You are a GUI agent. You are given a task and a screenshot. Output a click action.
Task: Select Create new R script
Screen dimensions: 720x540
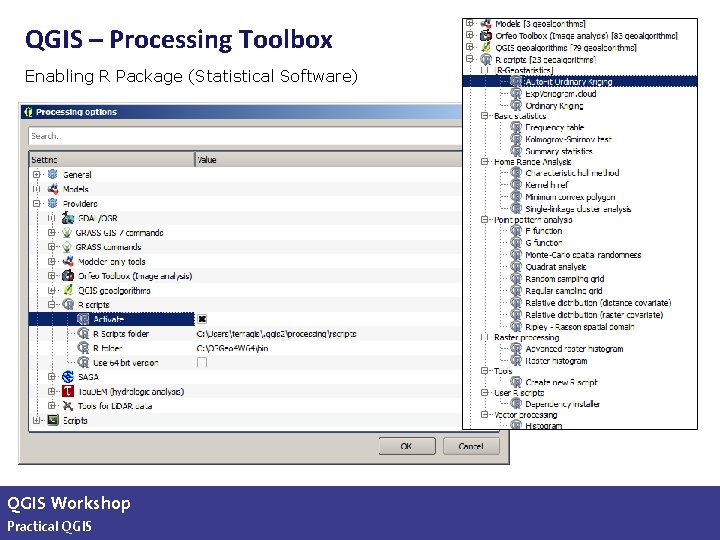click(561, 382)
